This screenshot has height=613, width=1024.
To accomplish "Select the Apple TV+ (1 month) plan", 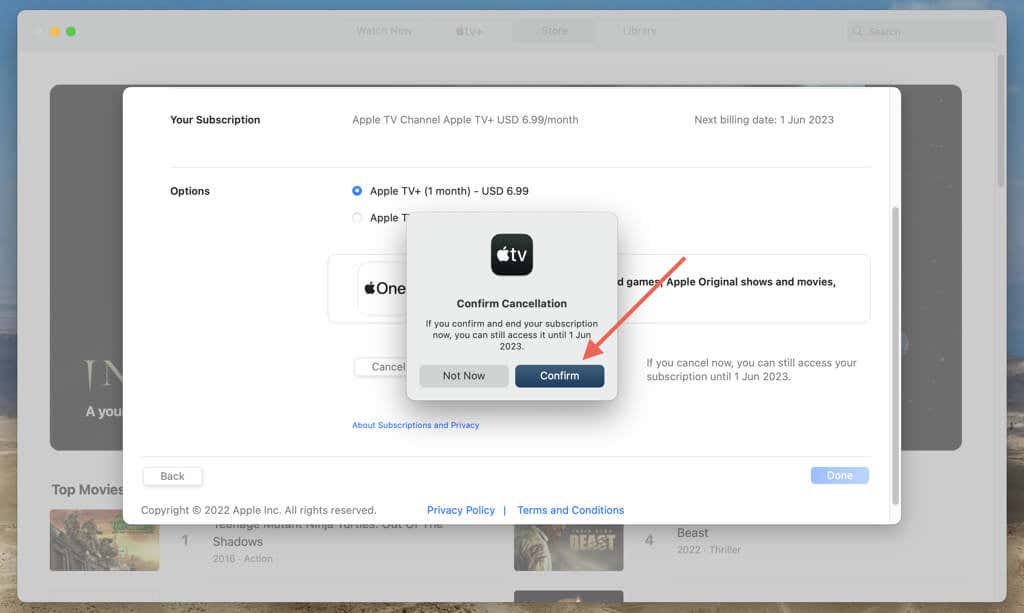I will tap(357, 191).
